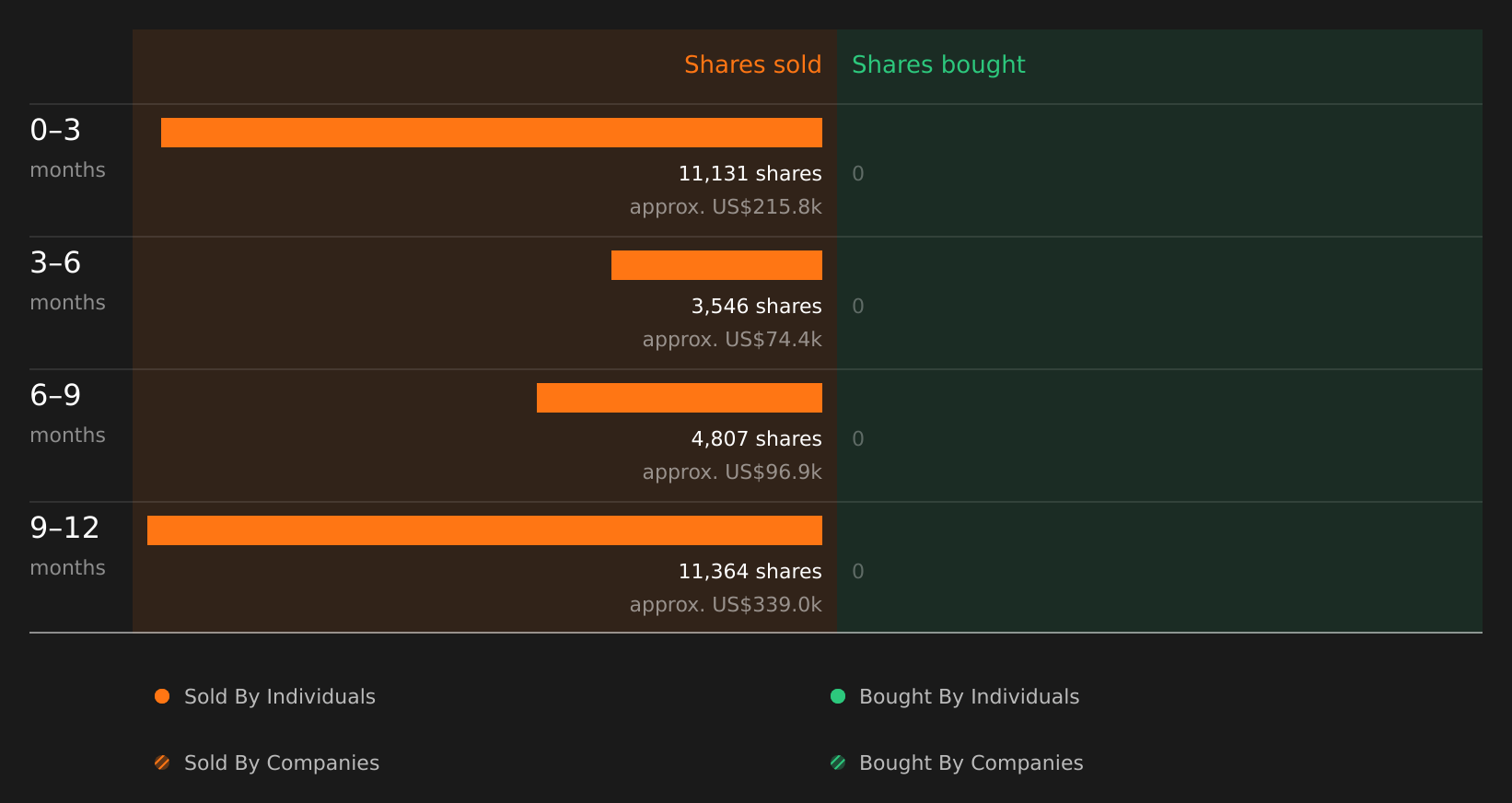Click the Sold By Individuals orange dot
Image resolution: width=1512 pixels, height=803 pixels.
(x=162, y=696)
